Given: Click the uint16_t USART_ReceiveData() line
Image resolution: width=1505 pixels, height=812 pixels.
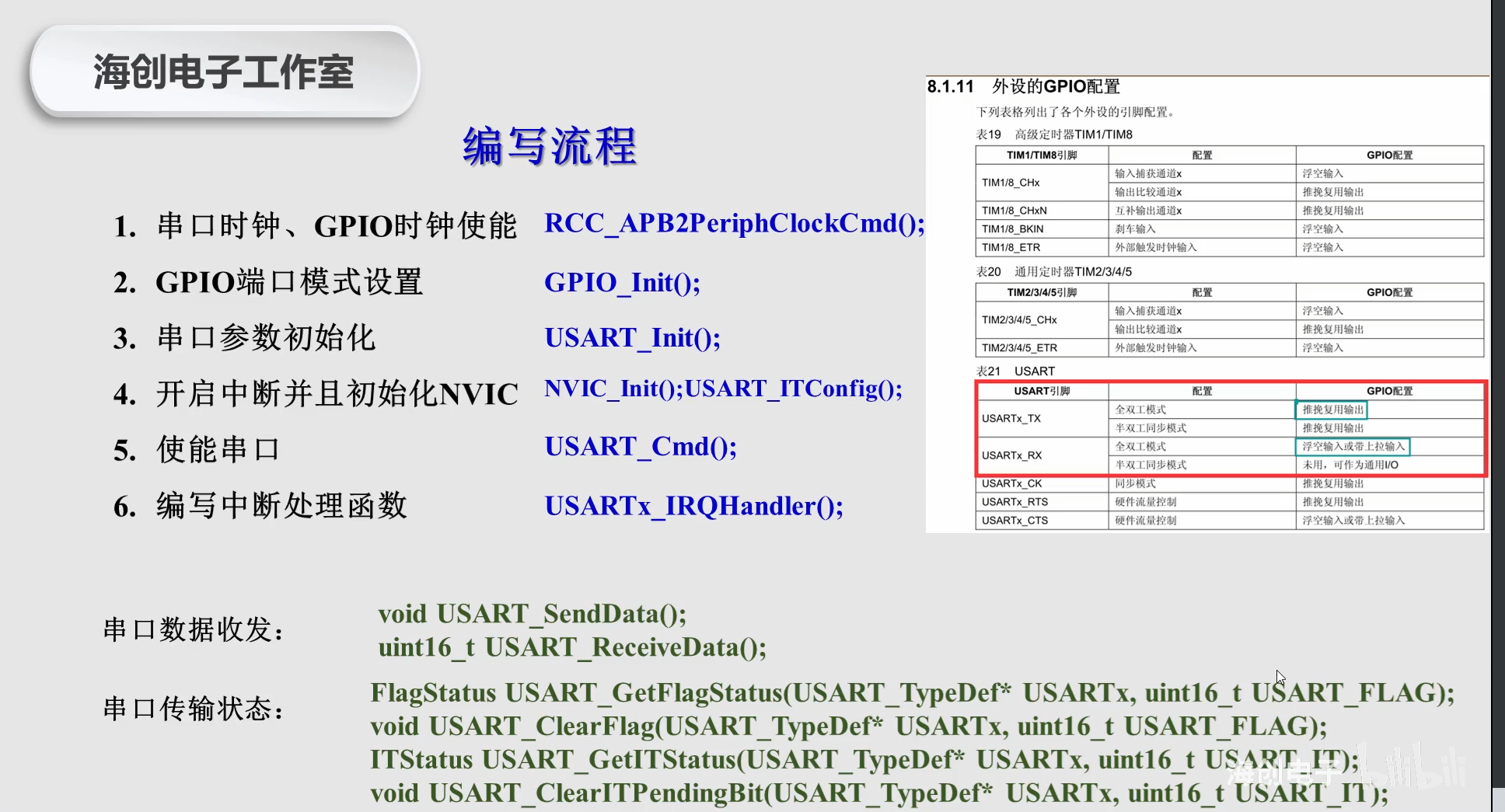Looking at the screenshot, I should click(572, 647).
